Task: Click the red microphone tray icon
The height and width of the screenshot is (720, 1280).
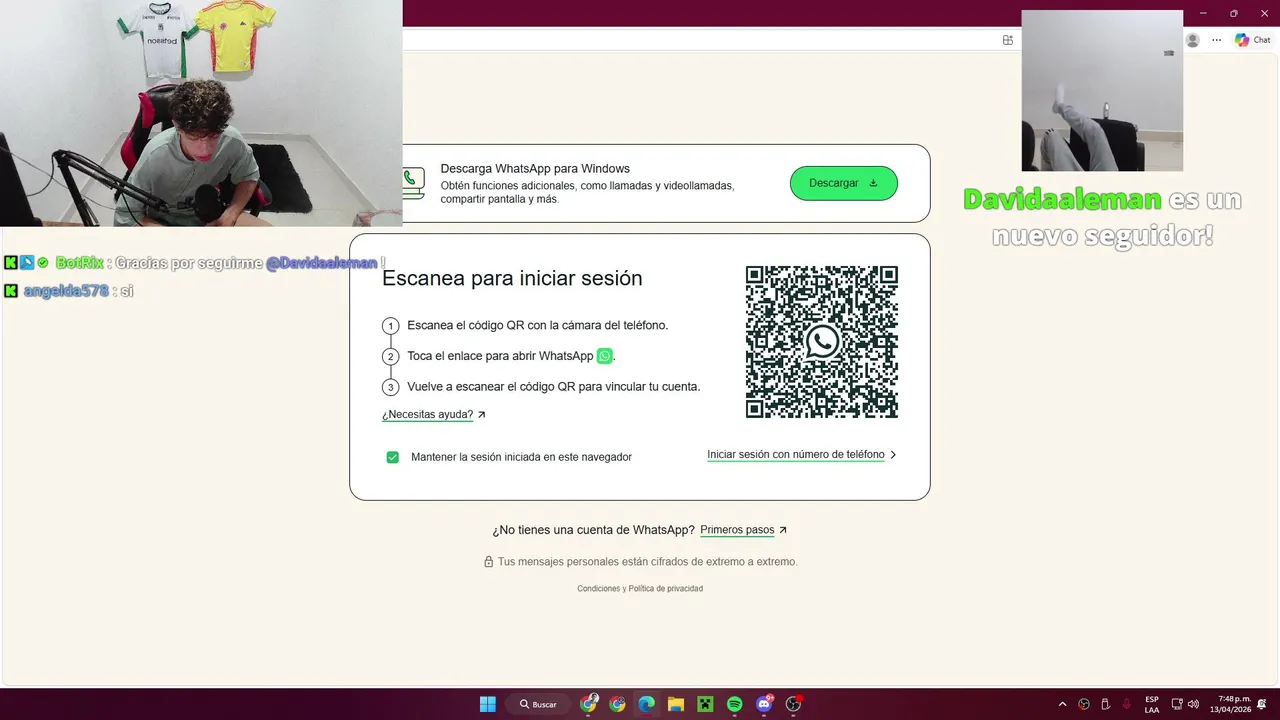Action: tap(1127, 704)
